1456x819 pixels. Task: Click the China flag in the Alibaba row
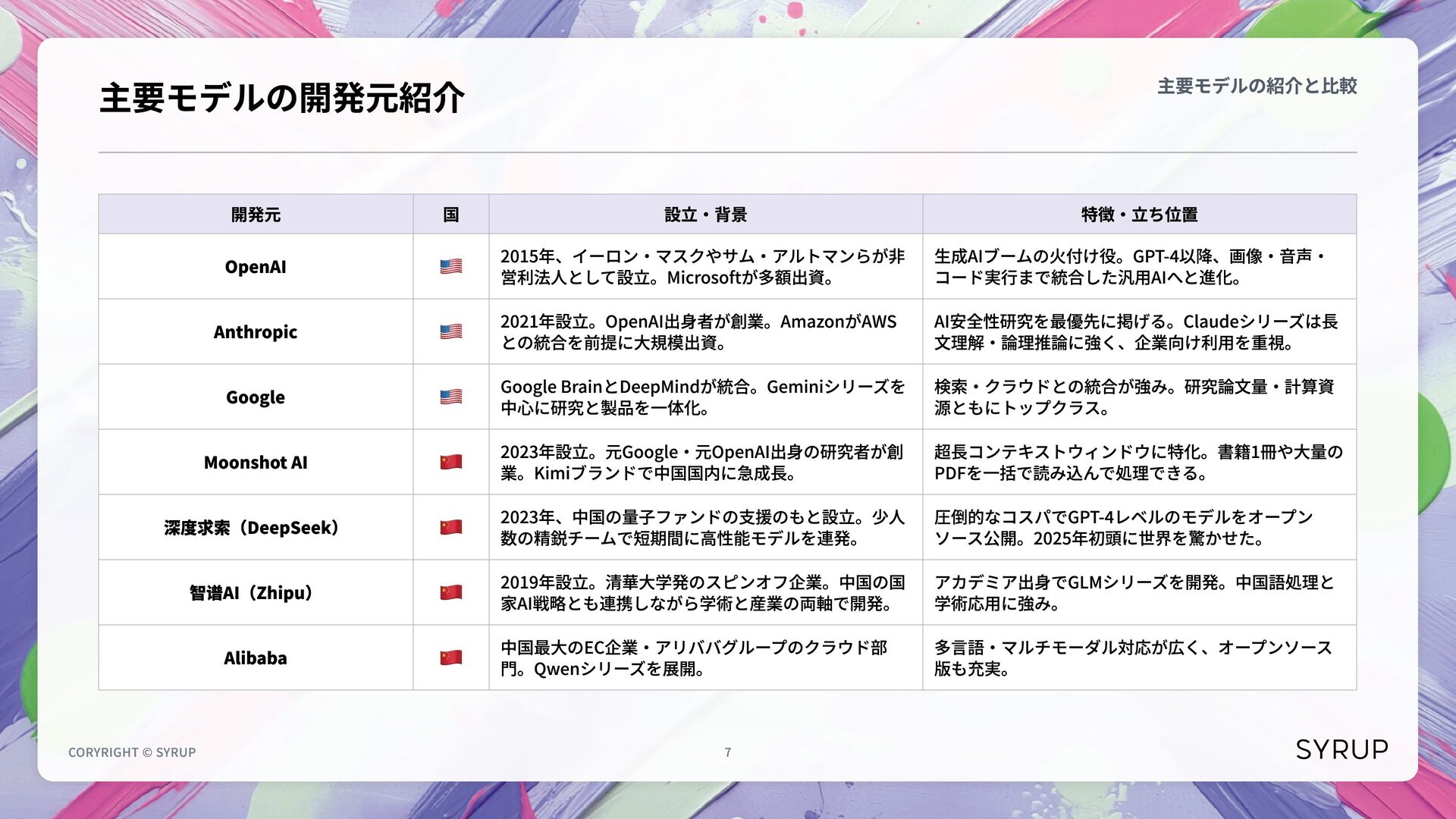[x=450, y=657]
